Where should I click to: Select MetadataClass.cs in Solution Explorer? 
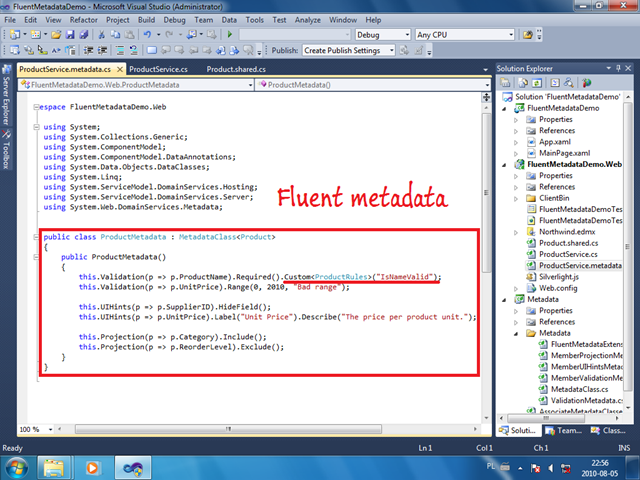coord(580,389)
